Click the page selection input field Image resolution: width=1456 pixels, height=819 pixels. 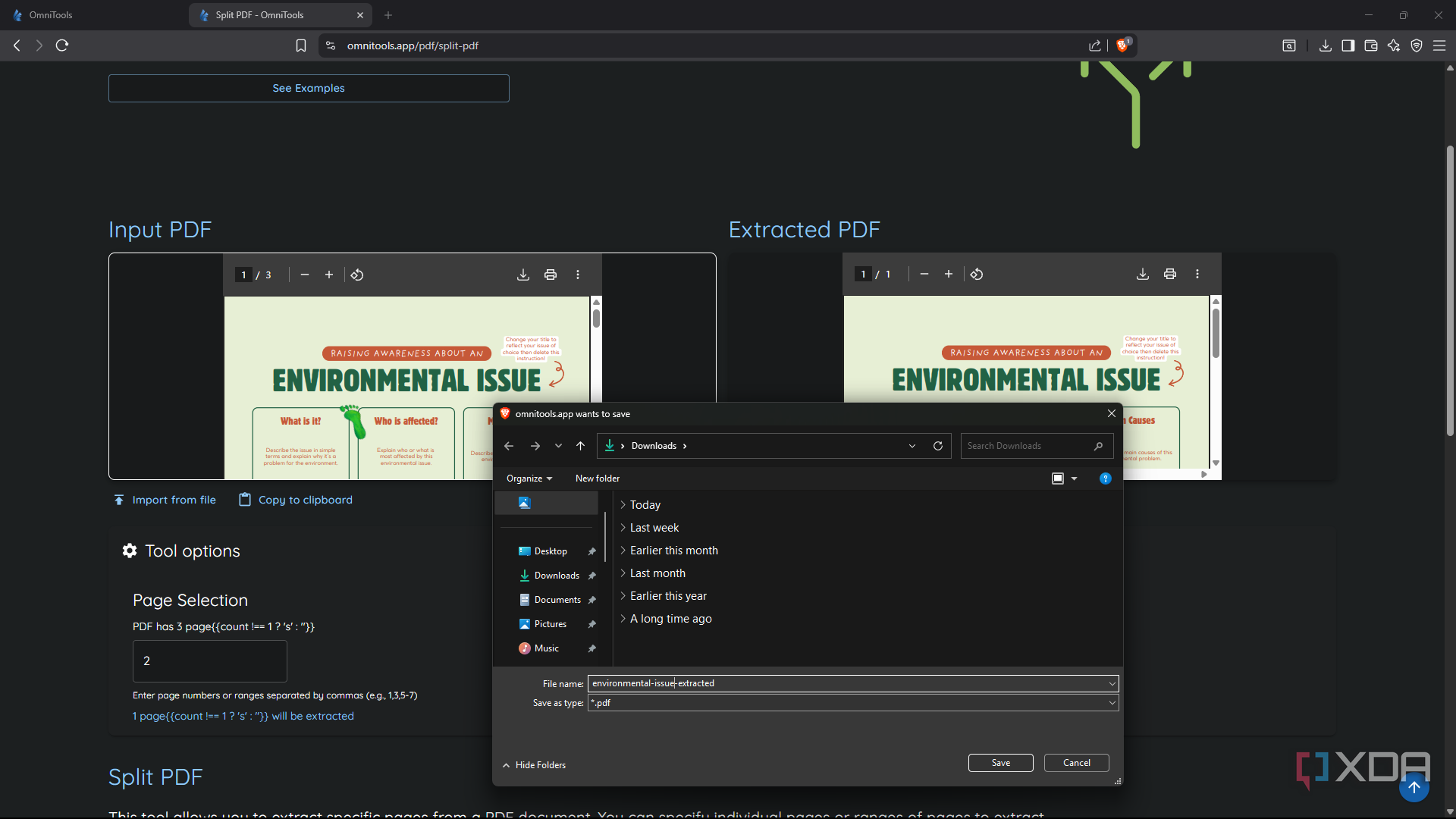click(210, 661)
